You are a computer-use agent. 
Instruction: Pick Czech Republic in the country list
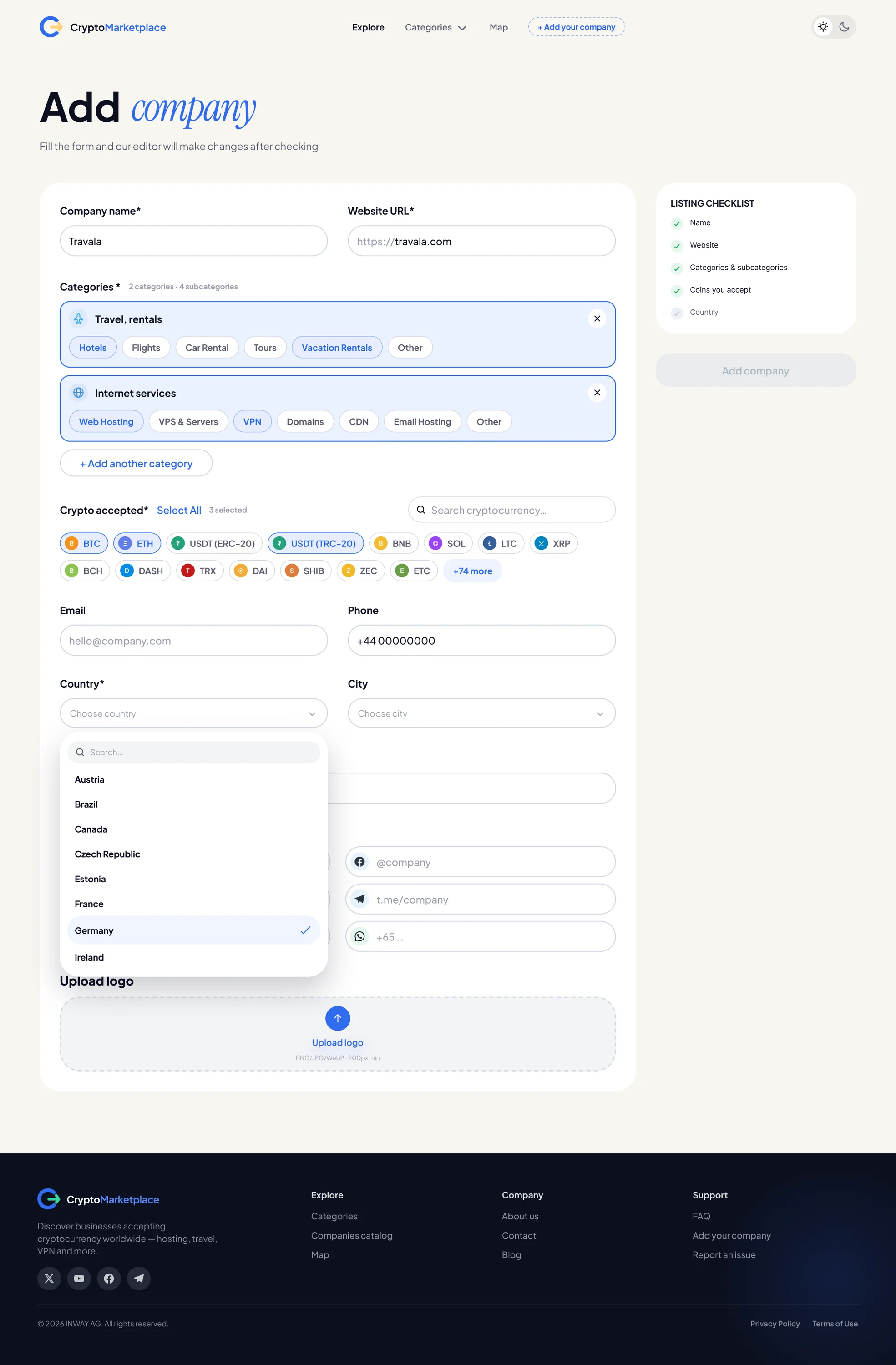click(x=194, y=854)
